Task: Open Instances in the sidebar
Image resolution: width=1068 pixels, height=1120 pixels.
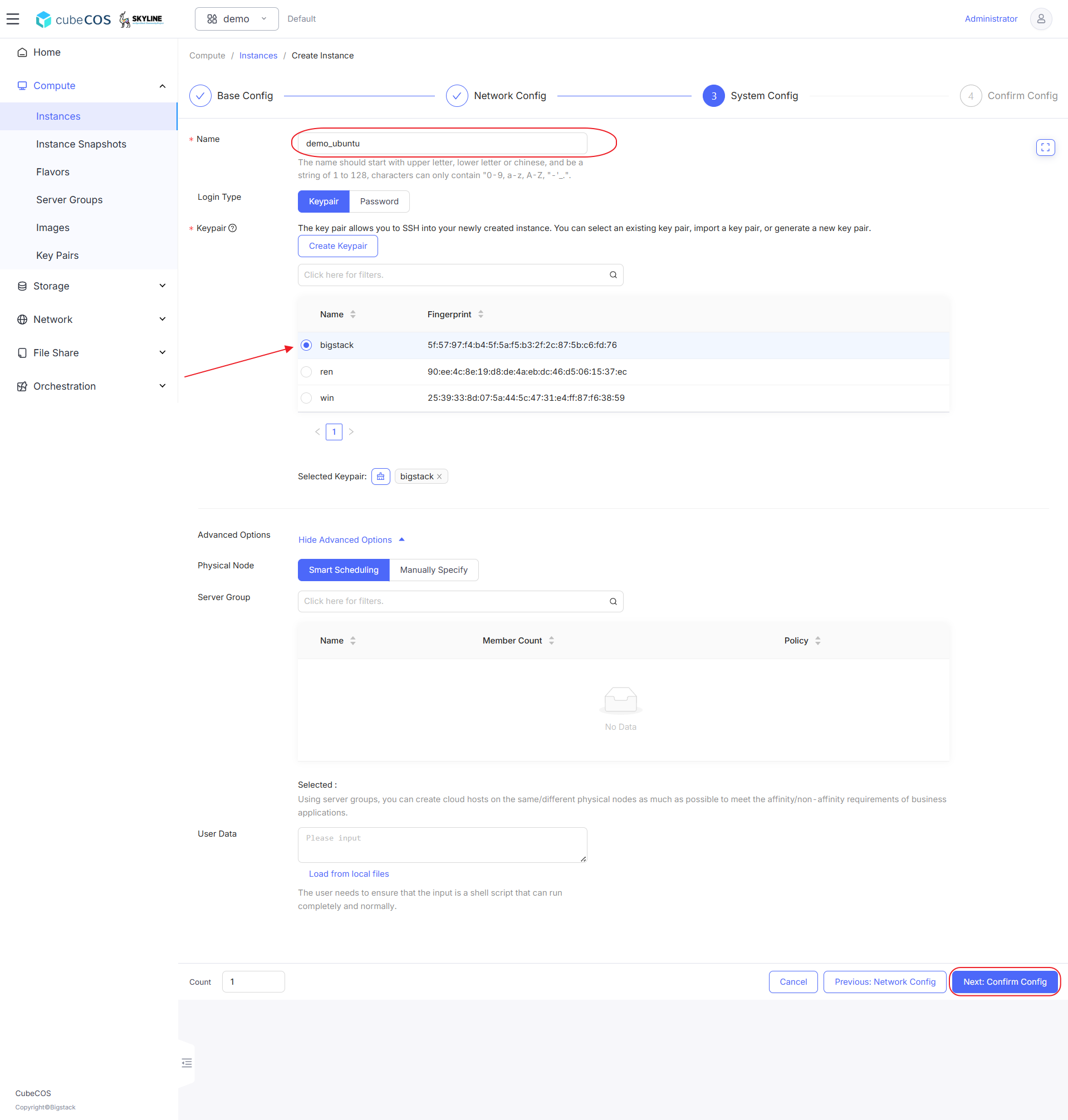Action: (x=89, y=117)
